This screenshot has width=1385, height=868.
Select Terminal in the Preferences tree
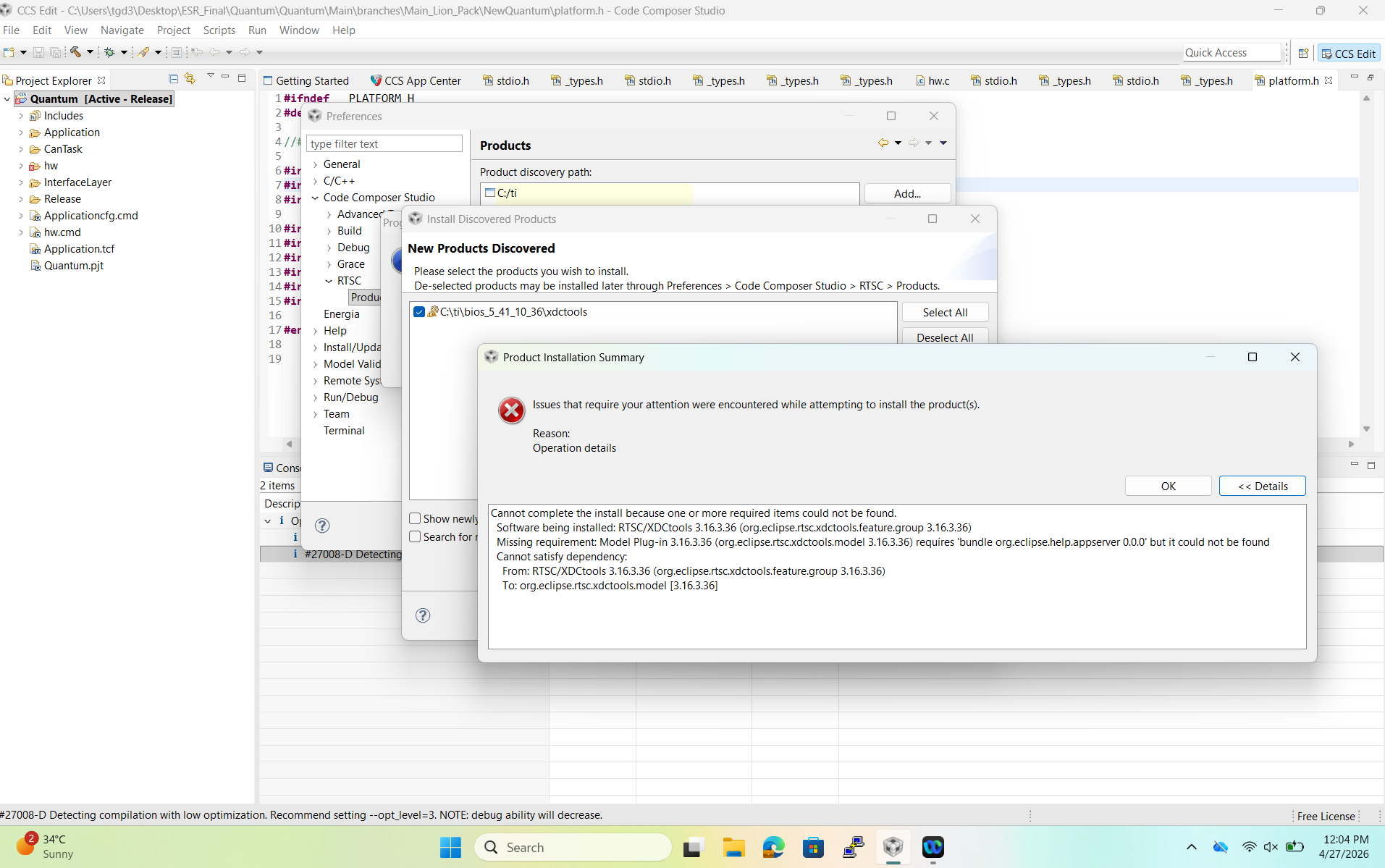pos(344,431)
